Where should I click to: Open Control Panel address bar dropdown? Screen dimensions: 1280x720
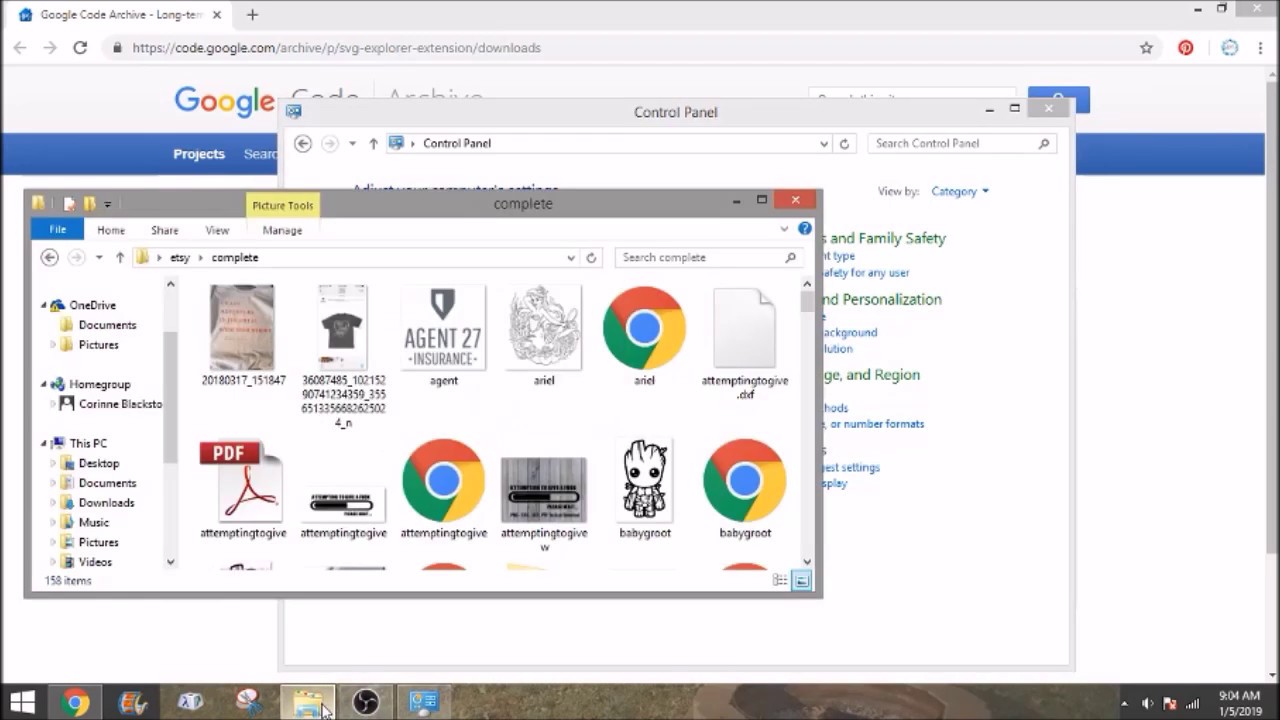pos(824,143)
